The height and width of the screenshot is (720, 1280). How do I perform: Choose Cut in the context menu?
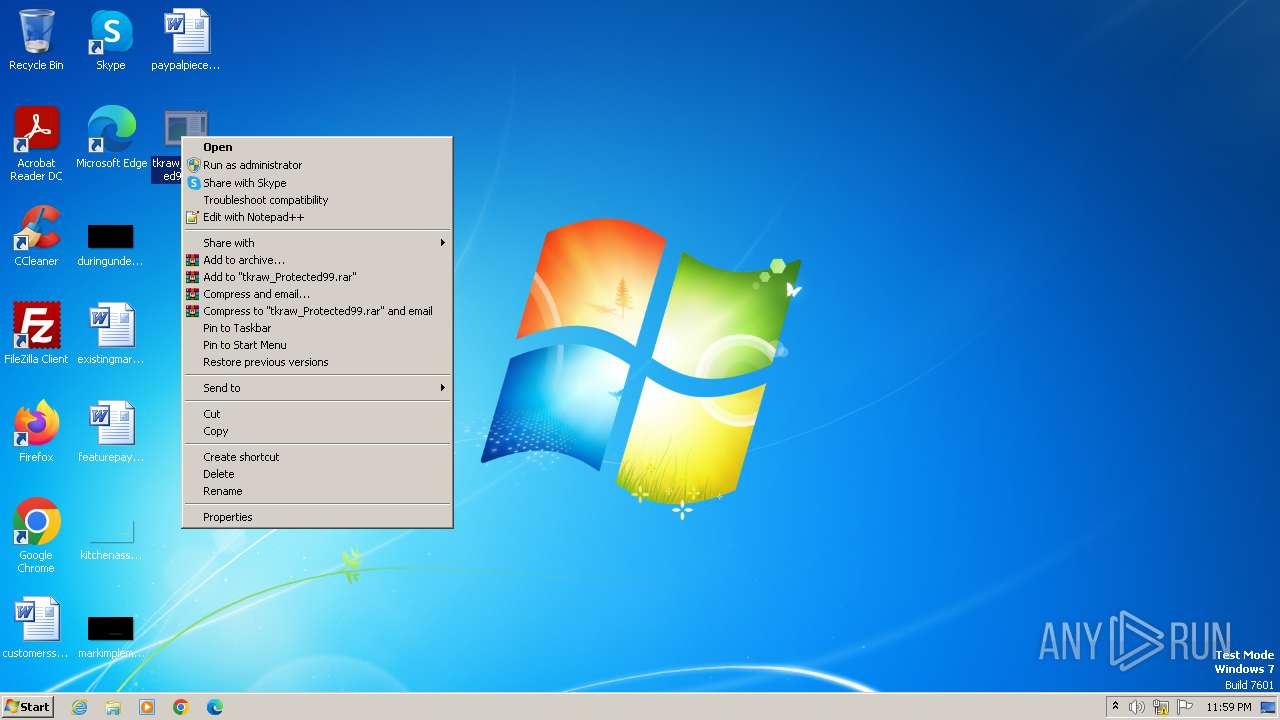click(x=317, y=414)
